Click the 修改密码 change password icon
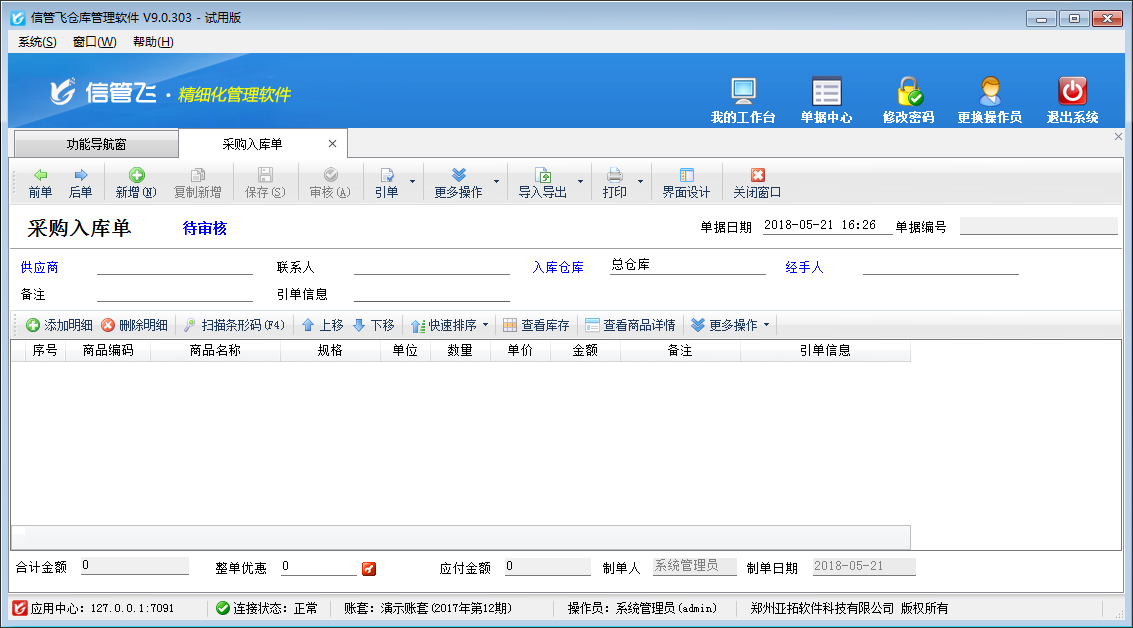The height and width of the screenshot is (628, 1133). pyautogui.click(x=908, y=95)
